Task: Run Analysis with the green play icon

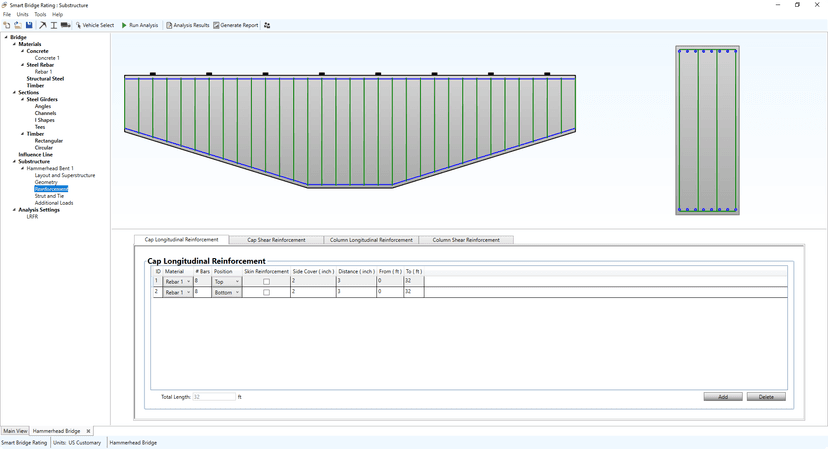Action: (139, 25)
